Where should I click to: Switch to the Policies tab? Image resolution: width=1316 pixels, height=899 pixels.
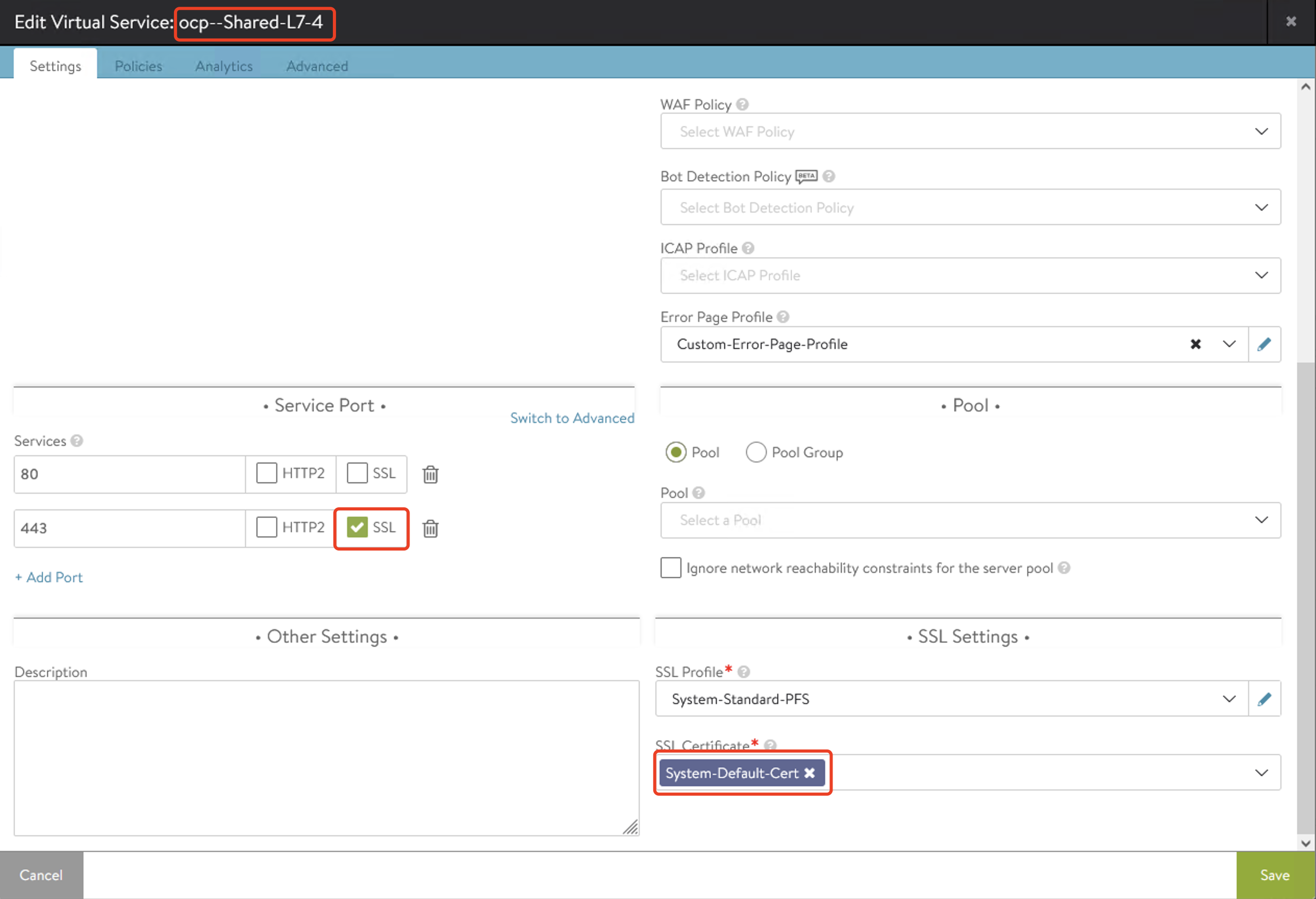pos(138,66)
